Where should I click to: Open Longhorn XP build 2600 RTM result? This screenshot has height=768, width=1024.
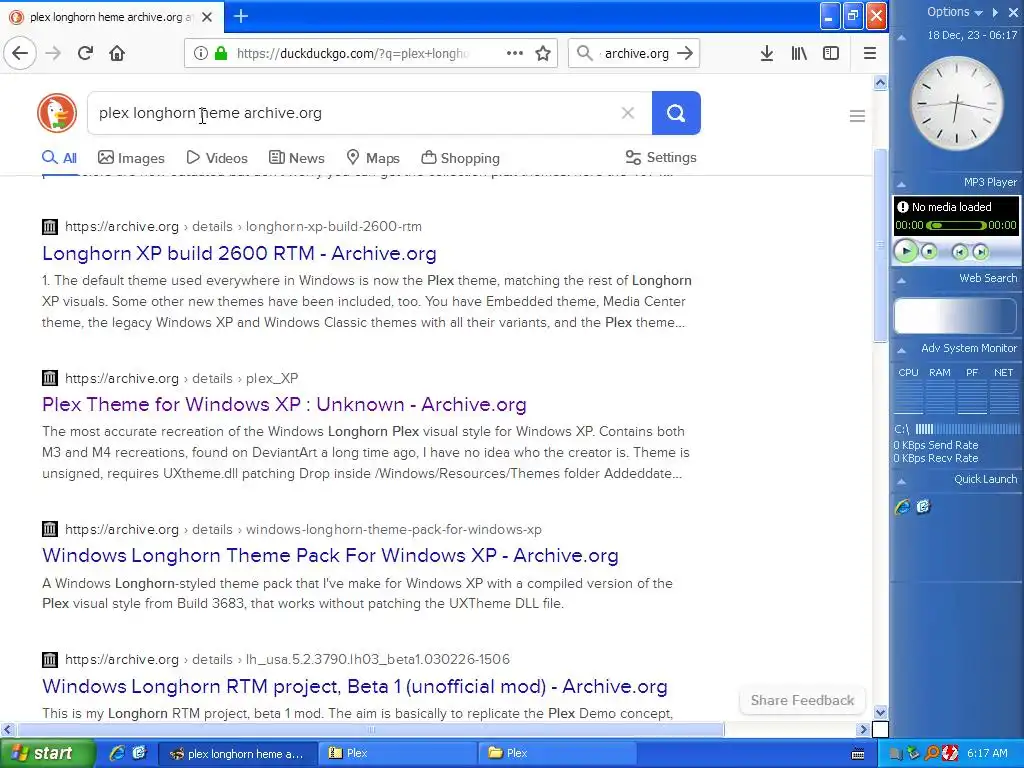(x=239, y=253)
